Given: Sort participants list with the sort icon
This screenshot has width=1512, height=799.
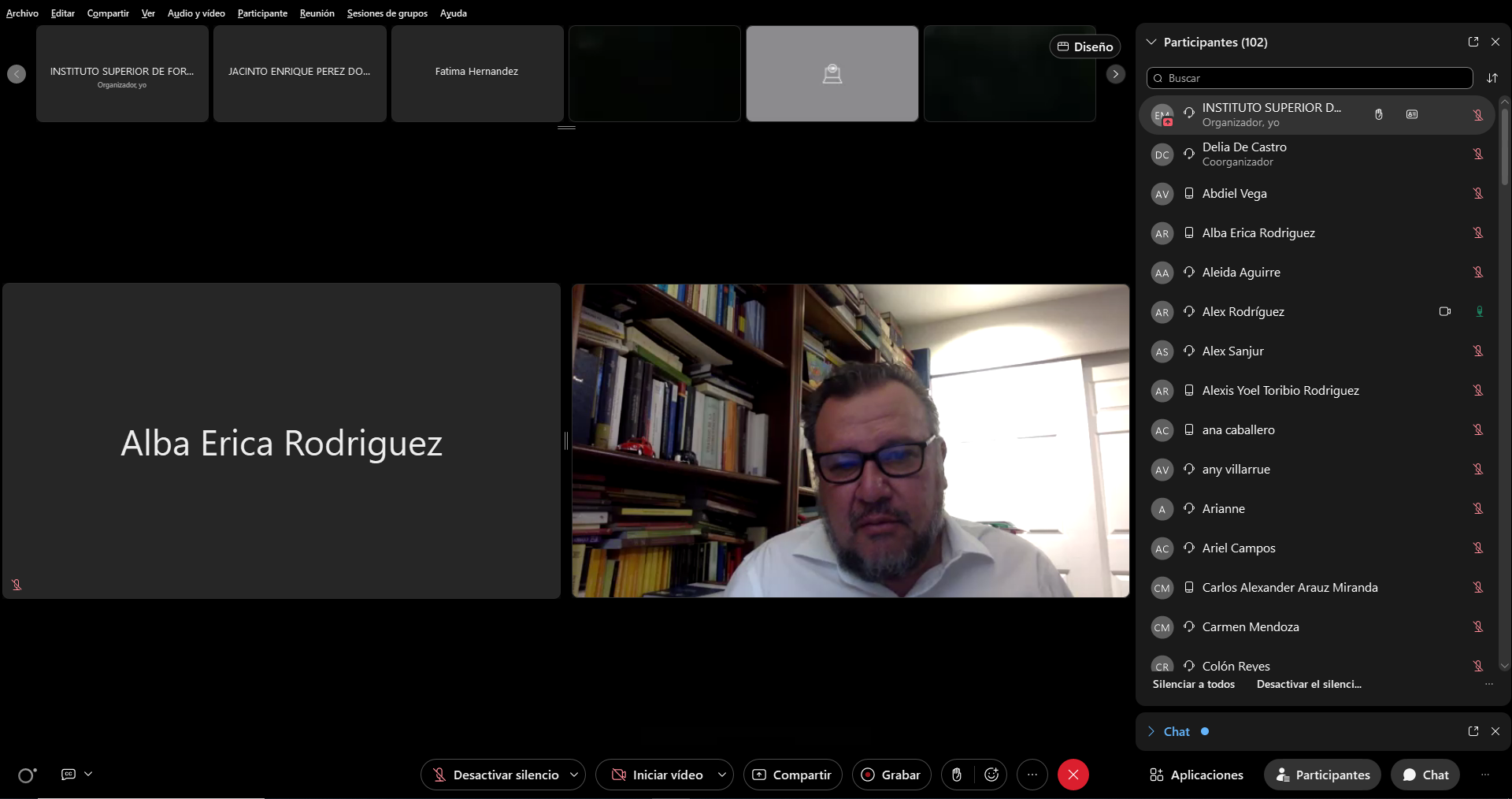Looking at the screenshot, I should pos(1492,78).
